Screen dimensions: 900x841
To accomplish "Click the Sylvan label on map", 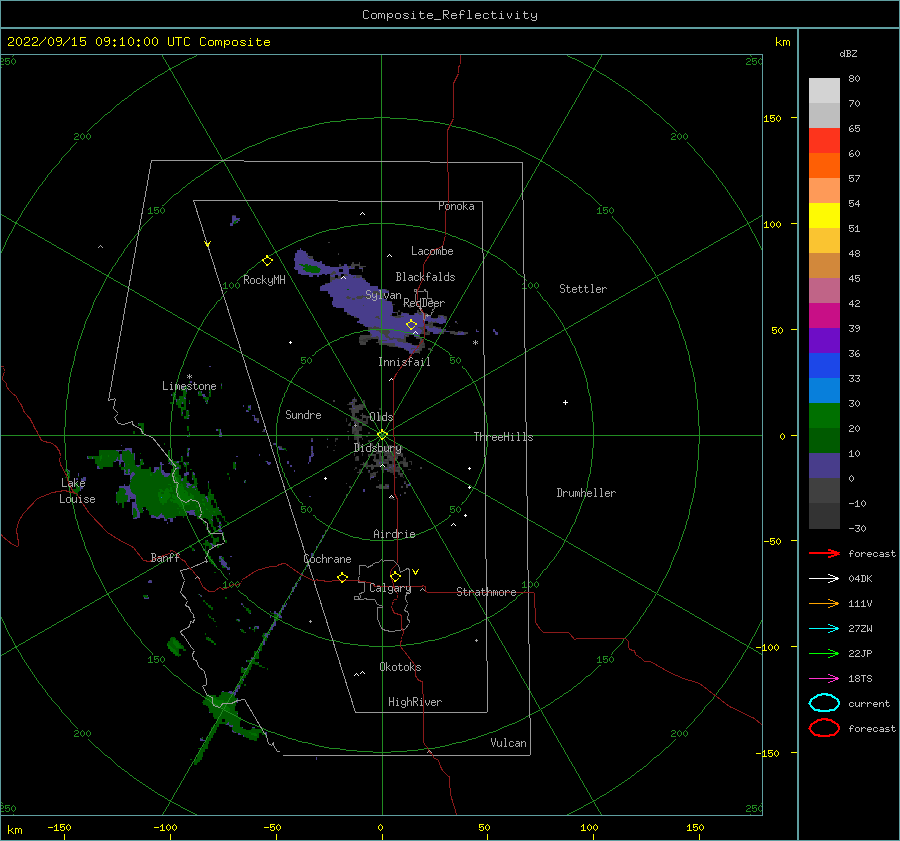I will click(383, 295).
